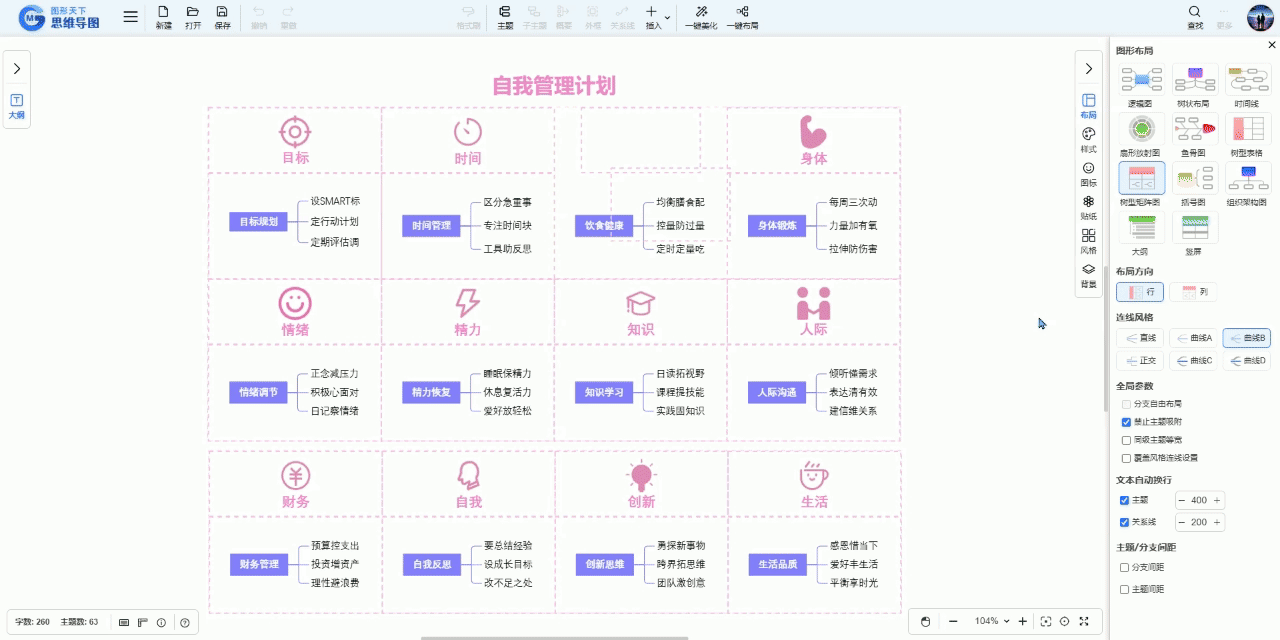Expand the left 大纲 panel chevron
This screenshot has width=1280, height=640.
(x=16, y=69)
